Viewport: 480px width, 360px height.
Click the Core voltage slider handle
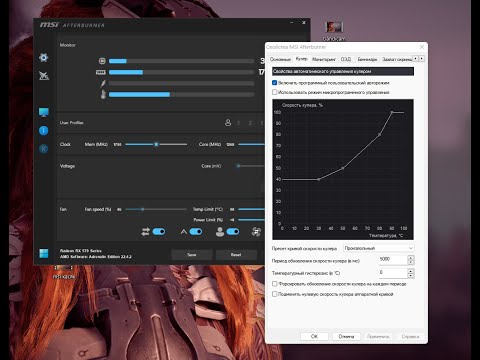[x=238, y=166]
